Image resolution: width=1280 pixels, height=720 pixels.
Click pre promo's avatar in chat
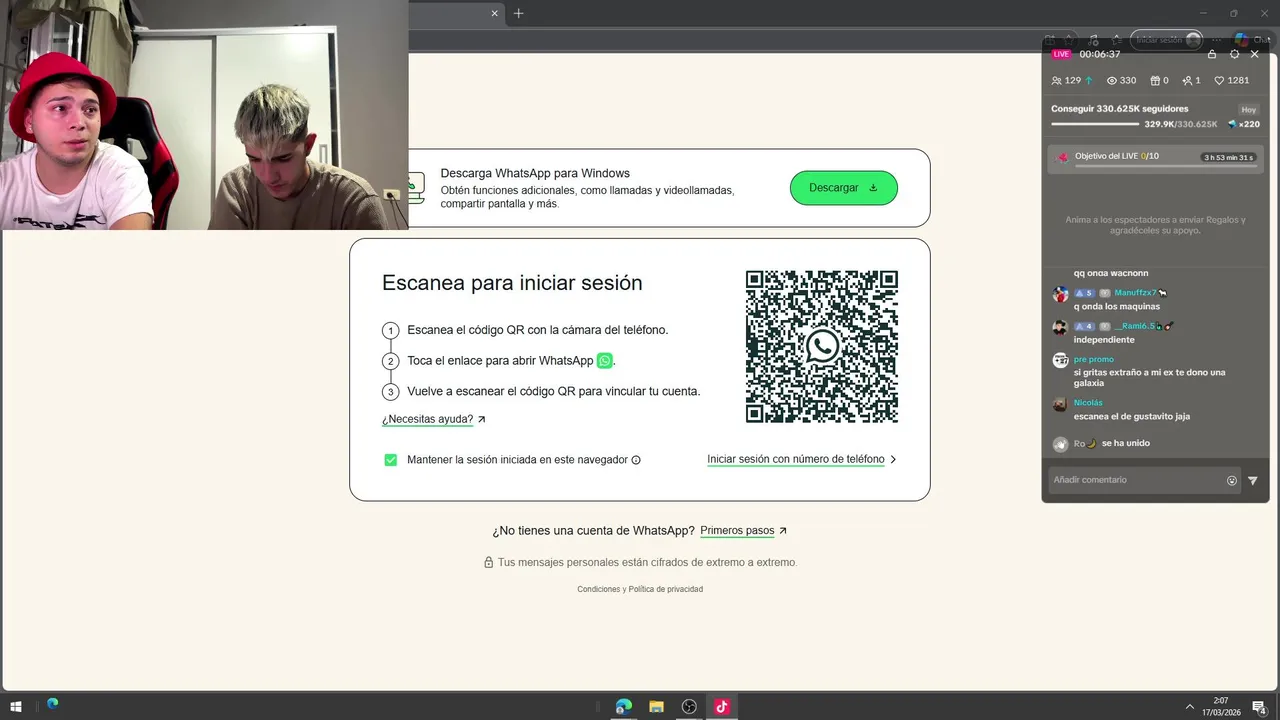point(1060,360)
